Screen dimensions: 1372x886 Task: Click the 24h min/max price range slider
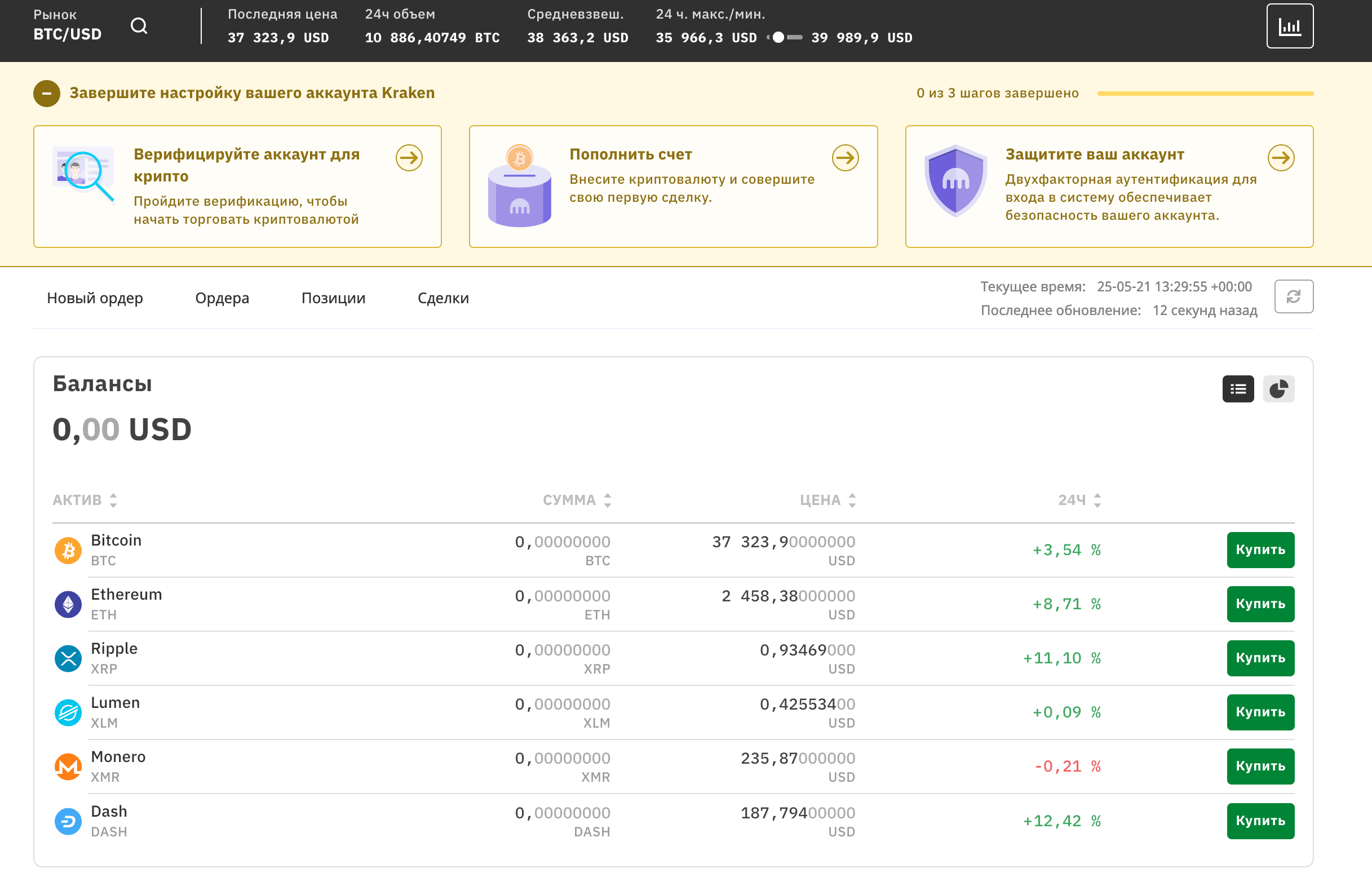click(x=785, y=37)
